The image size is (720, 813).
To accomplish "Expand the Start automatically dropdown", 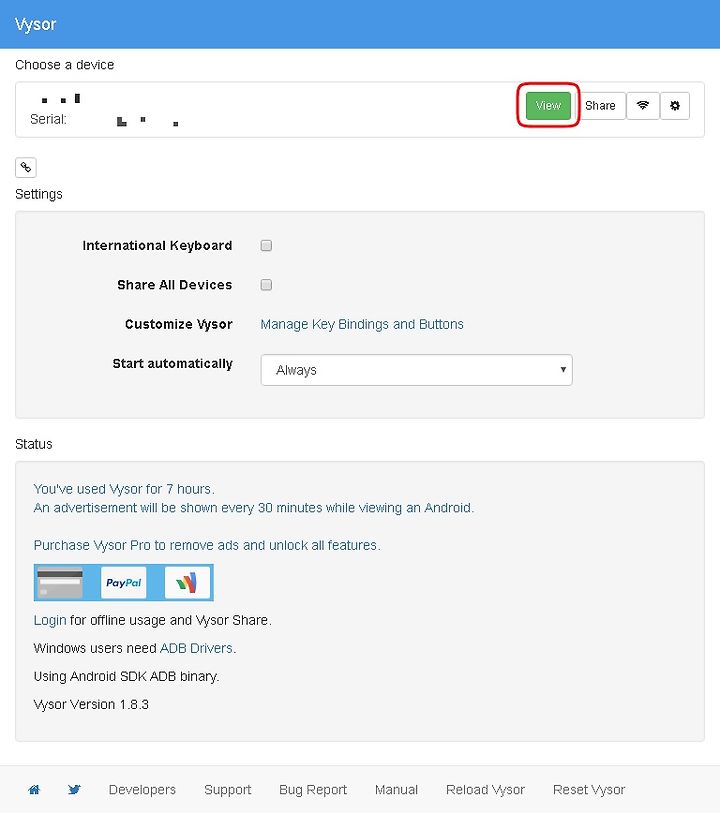I will click(x=416, y=370).
